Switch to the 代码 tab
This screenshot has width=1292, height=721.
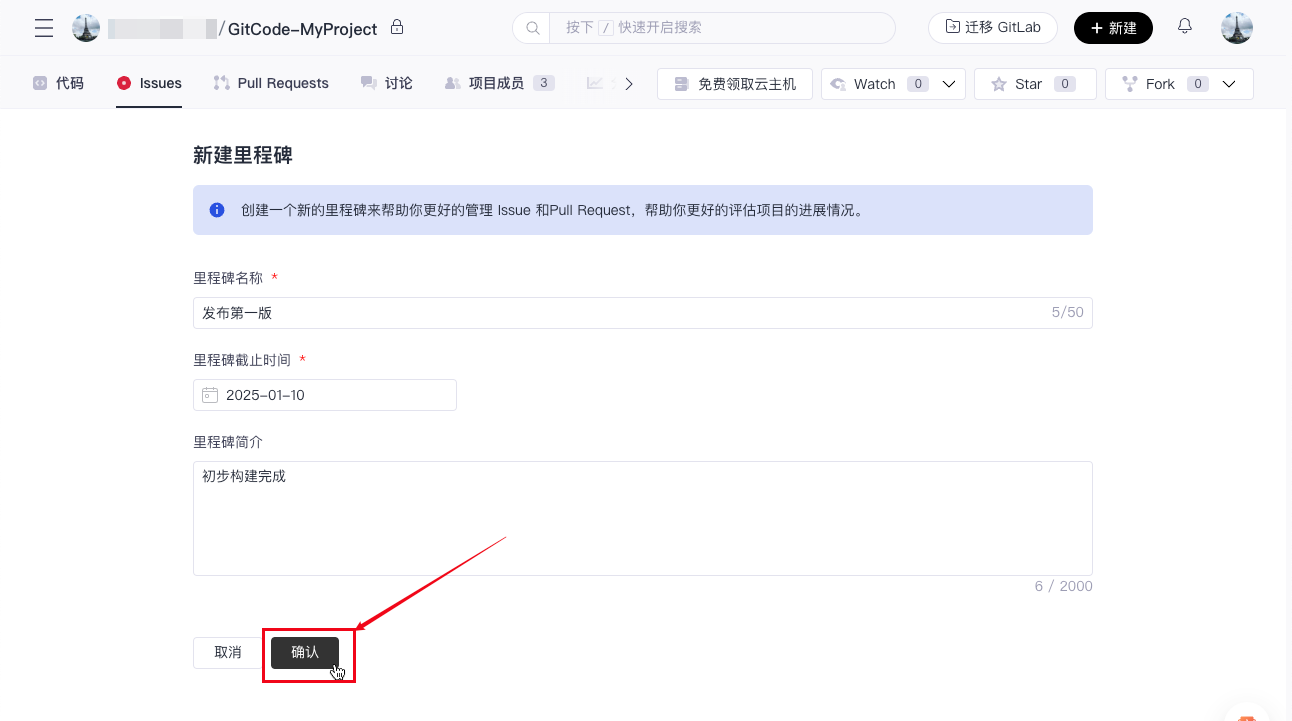click(x=58, y=83)
